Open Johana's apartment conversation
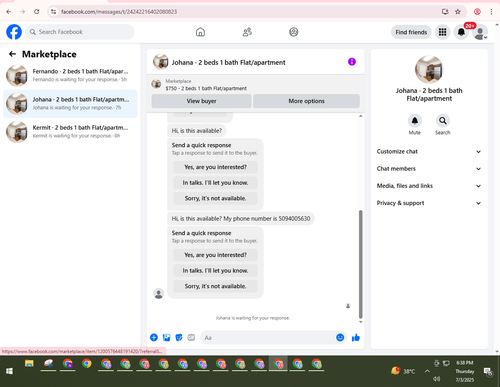This screenshot has height=387, width=500. [70, 104]
